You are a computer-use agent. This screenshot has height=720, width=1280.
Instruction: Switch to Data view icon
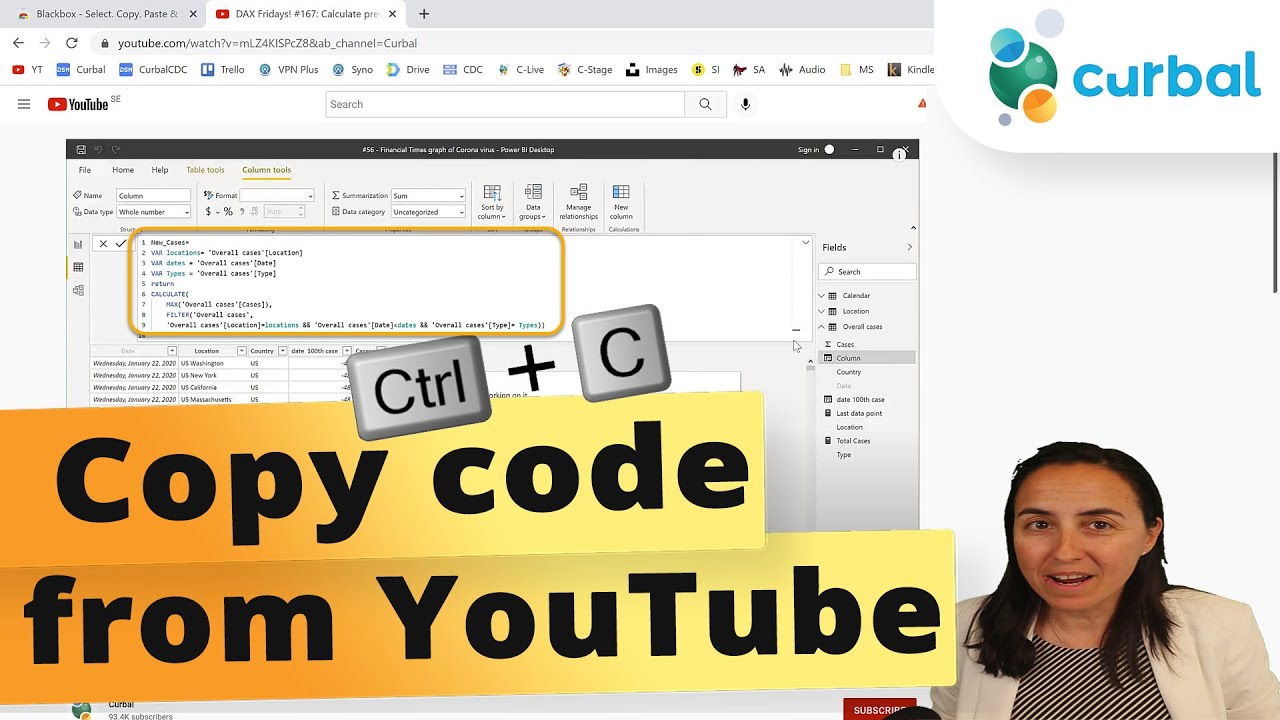[78, 267]
